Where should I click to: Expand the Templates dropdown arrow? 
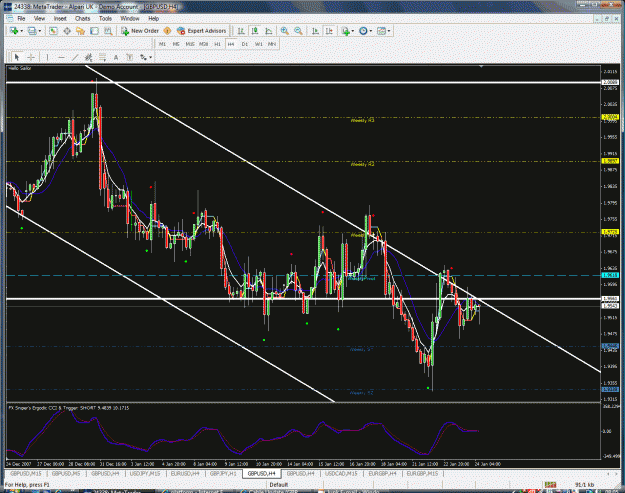(x=389, y=31)
